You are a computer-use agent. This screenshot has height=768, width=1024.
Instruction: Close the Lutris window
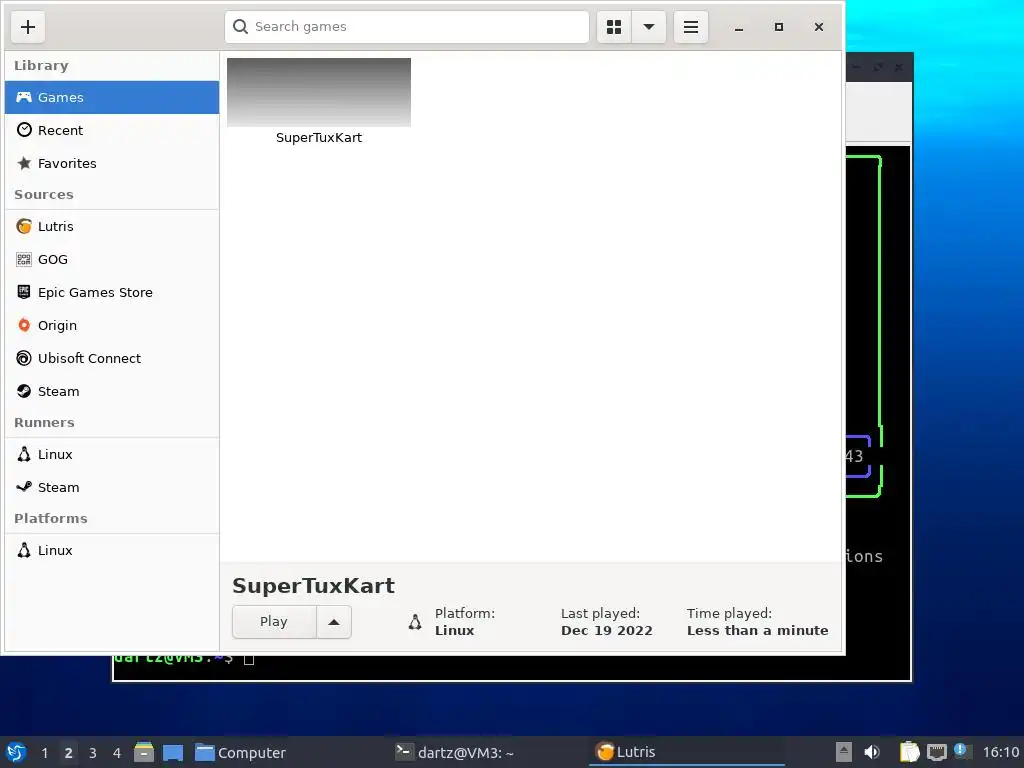(x=819, y=27)
